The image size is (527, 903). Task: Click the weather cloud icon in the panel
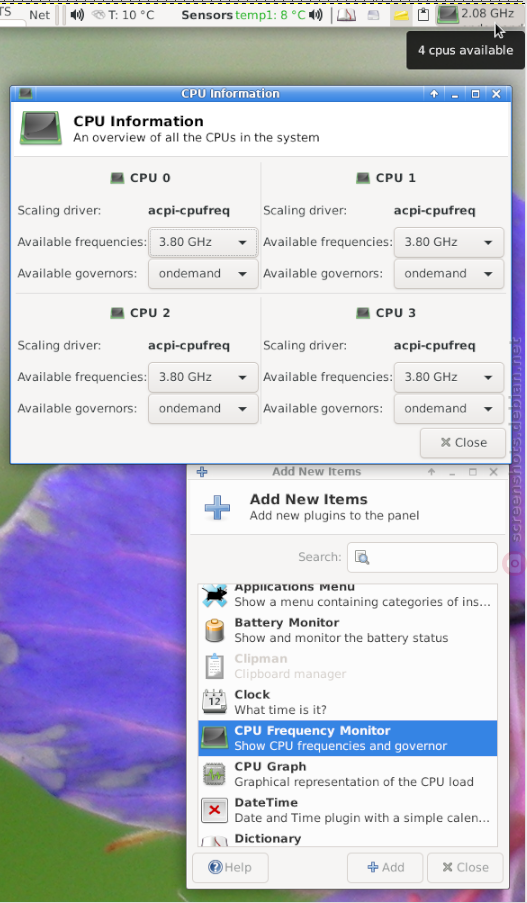click(98, 14)
